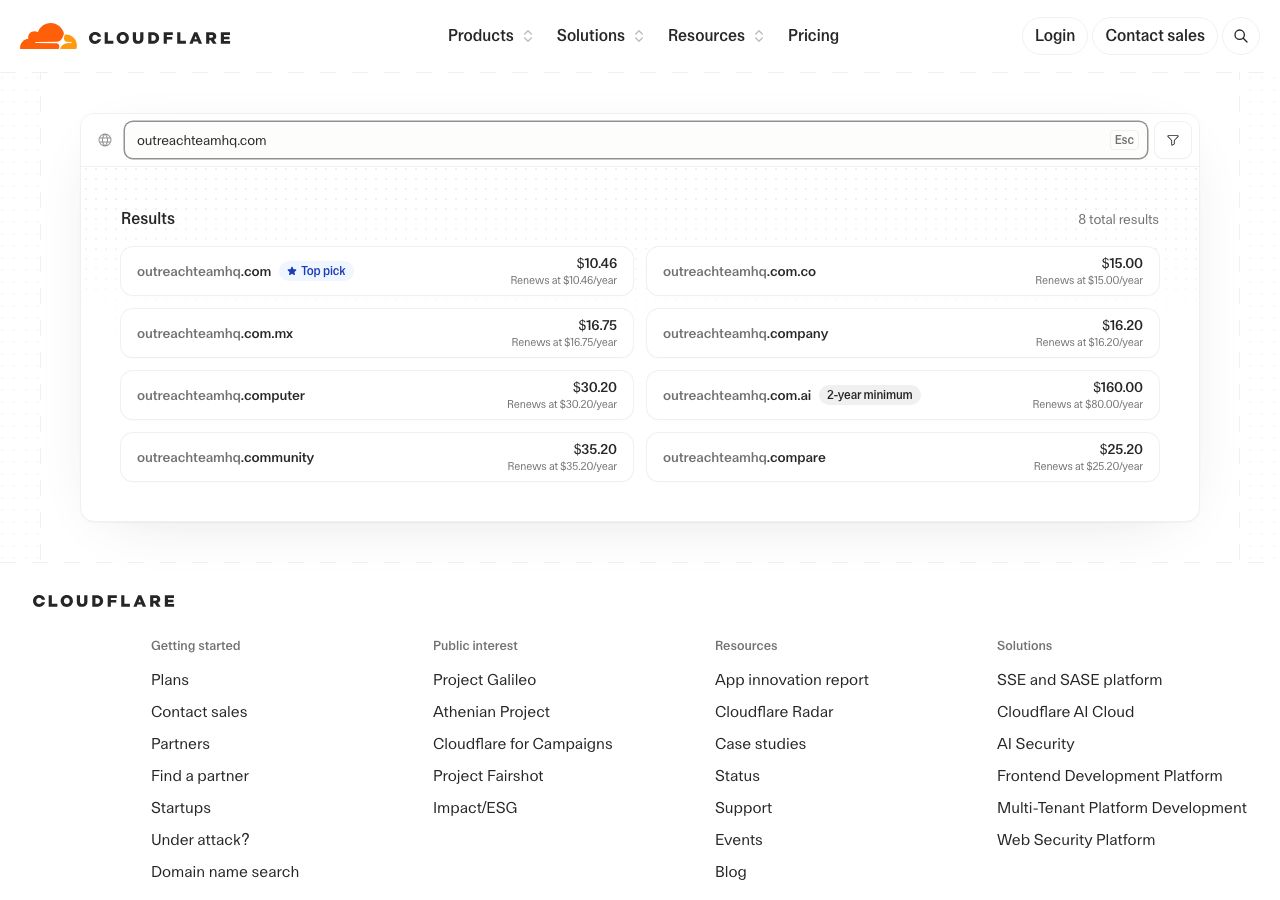Select the outreachteamhq.community domain

(x=377, y=457)
